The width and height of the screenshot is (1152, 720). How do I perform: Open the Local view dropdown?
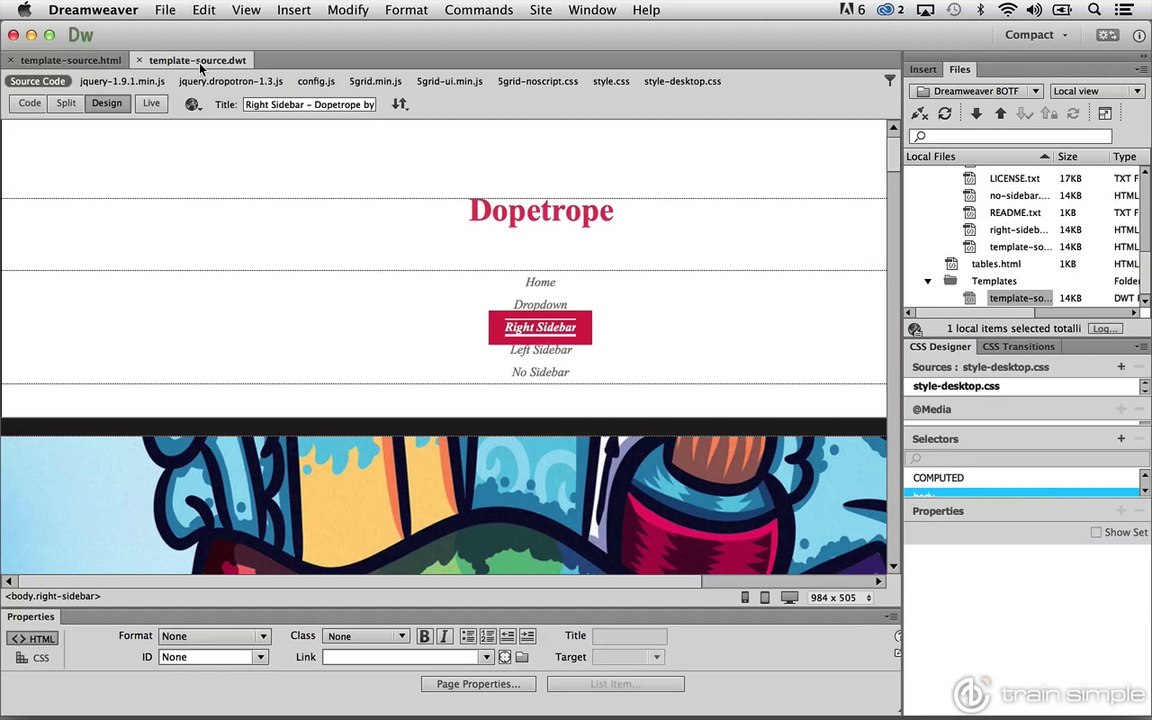(1097, 91)
